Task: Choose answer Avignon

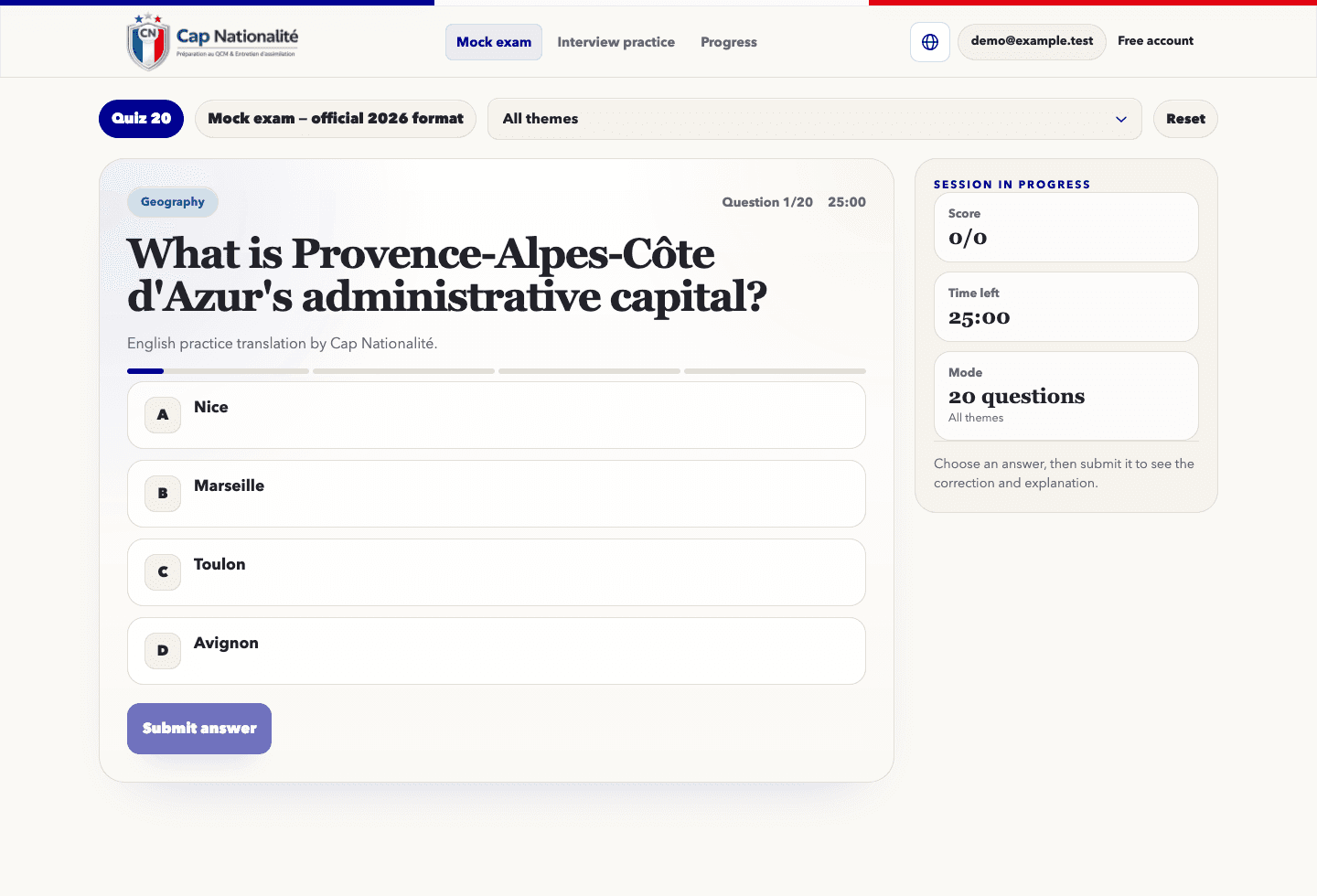Action: tap(497, 651)
